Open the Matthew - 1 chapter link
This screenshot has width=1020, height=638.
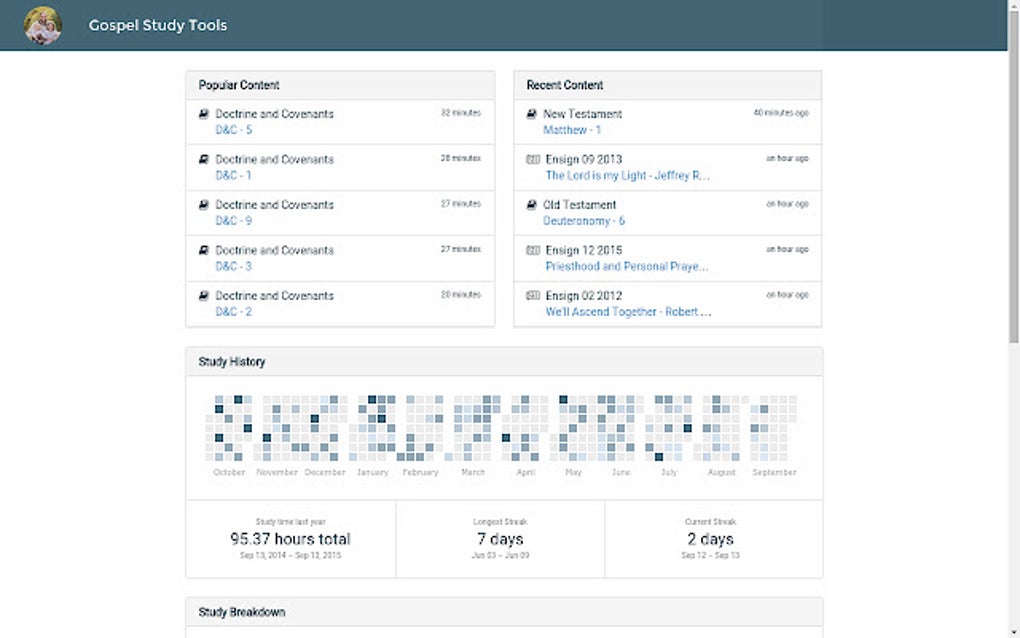[x=572, y=130]
